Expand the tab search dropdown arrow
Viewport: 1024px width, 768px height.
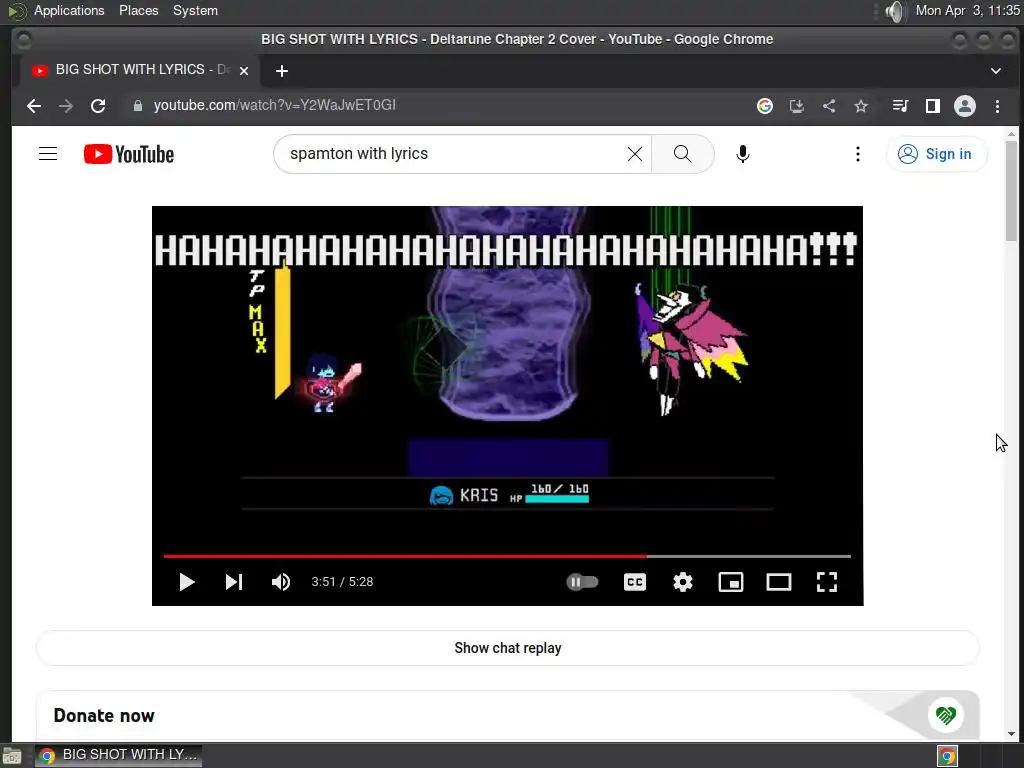click(x=995, y=71)
